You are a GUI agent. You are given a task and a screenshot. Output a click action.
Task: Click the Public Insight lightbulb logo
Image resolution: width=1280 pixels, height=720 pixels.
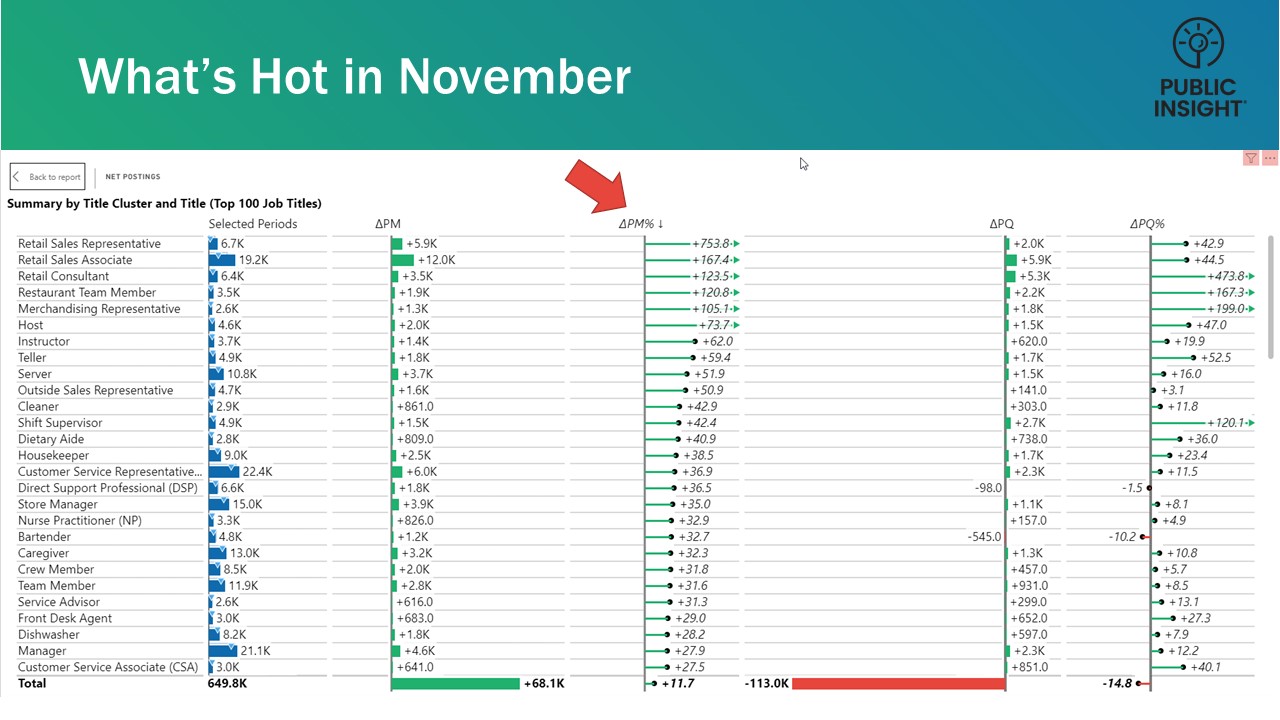pyautogui.click(x=1197, y=45)
